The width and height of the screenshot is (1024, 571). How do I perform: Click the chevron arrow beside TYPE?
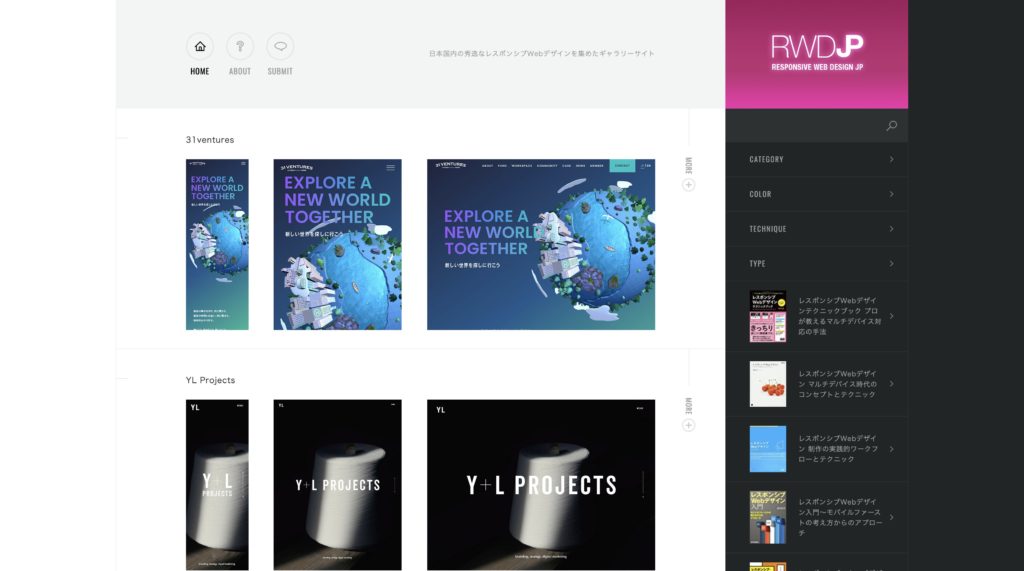(891, 263)
